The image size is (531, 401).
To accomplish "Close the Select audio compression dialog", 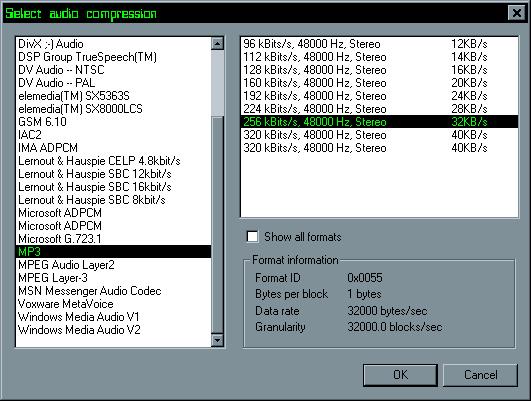I will pyautogui.click(x=516, y=13).
